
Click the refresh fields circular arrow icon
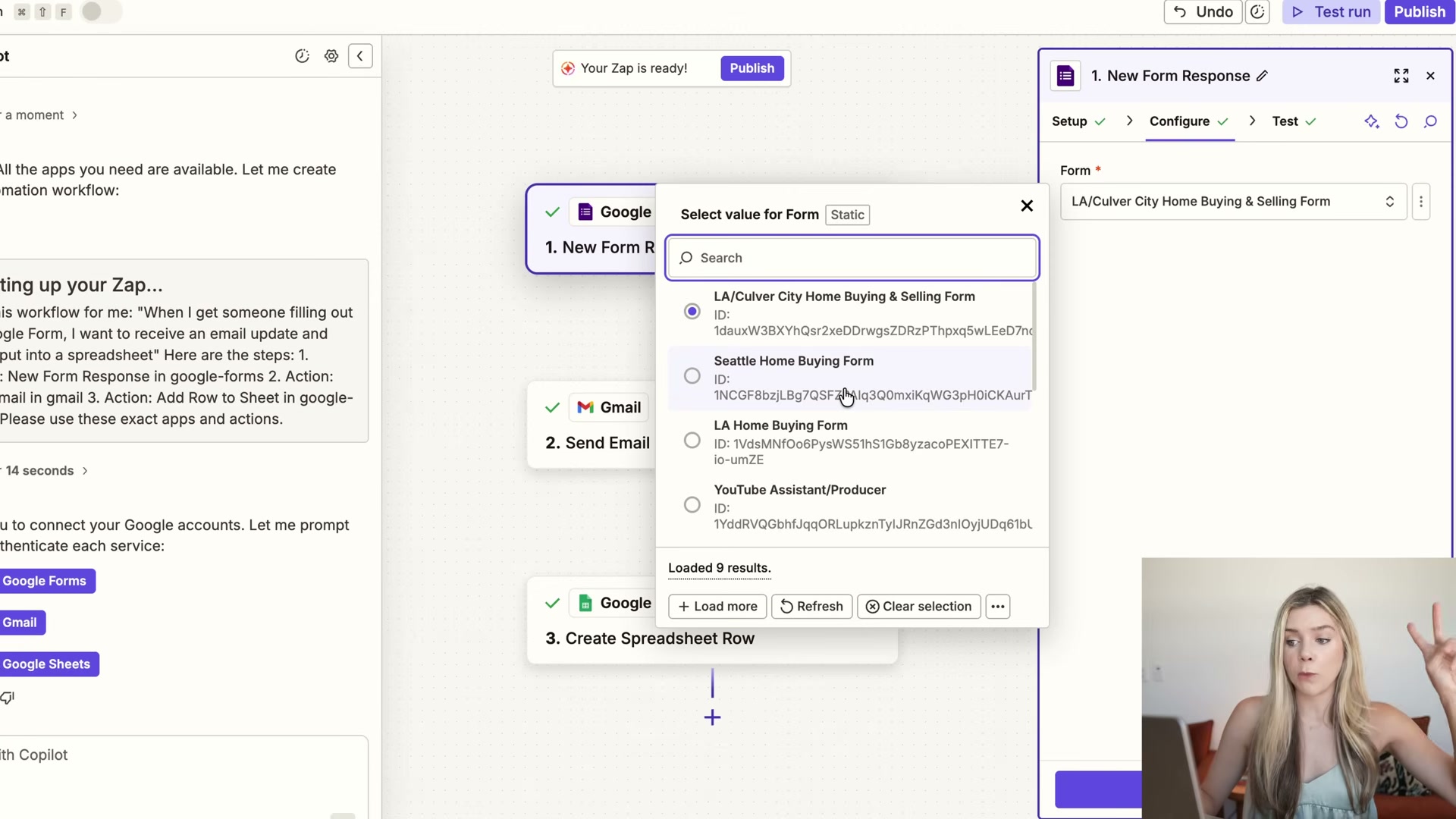pyautogui.click(x=1401, y=121)
